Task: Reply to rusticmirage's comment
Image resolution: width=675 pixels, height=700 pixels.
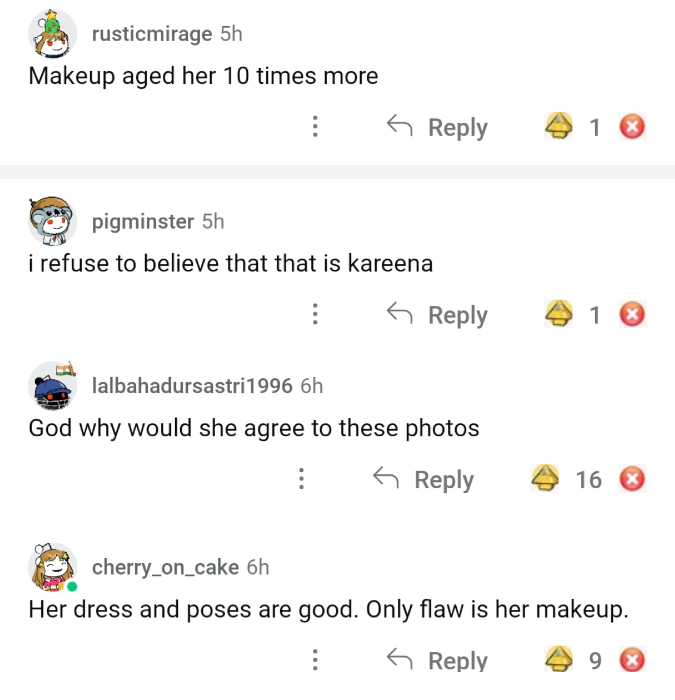Action: pos(438,127)
